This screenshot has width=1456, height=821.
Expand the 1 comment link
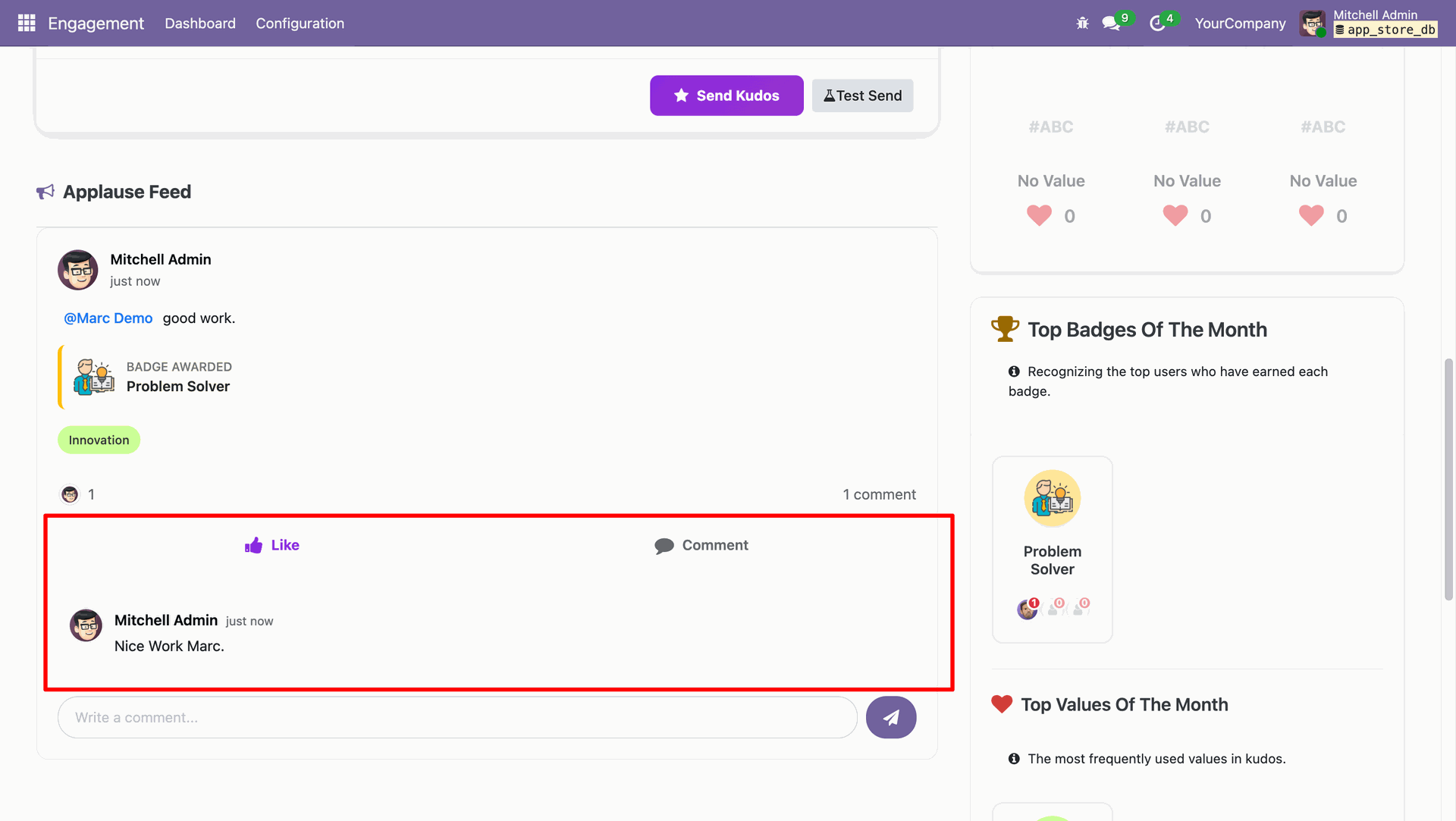[x=879, y=494]
